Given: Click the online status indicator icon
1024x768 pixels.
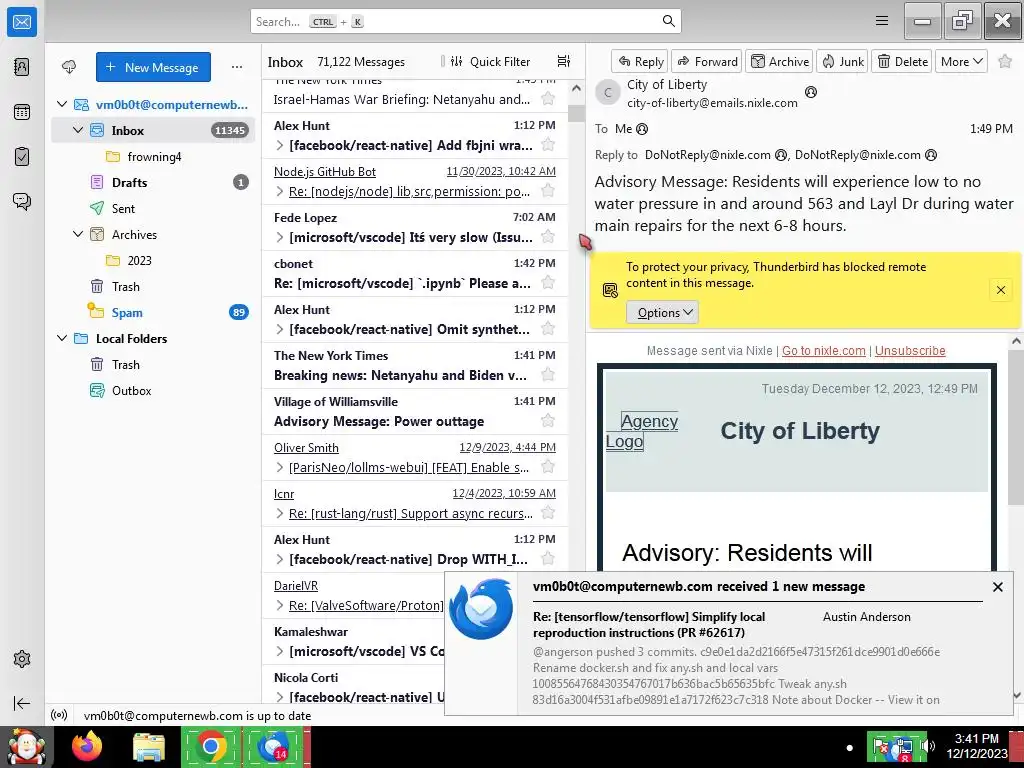Looking at the screenshot, I should 59,715.
